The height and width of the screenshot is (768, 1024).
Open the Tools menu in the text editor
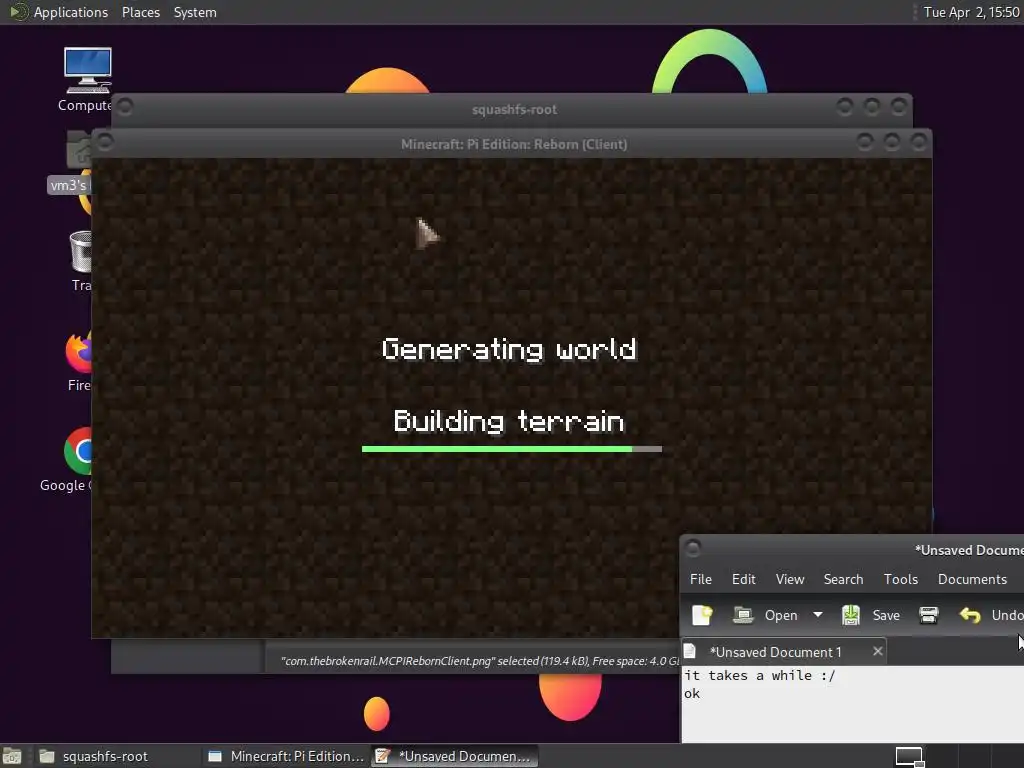point(901,579)
